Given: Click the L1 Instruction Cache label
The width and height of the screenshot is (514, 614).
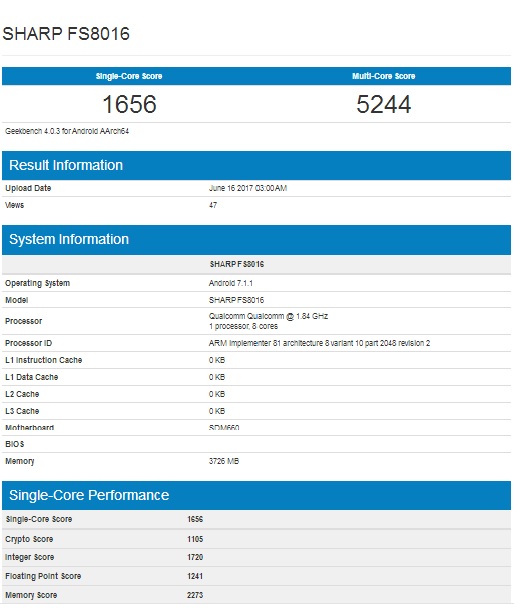Looking at the screenshot, I should click(x=43, y=360).
